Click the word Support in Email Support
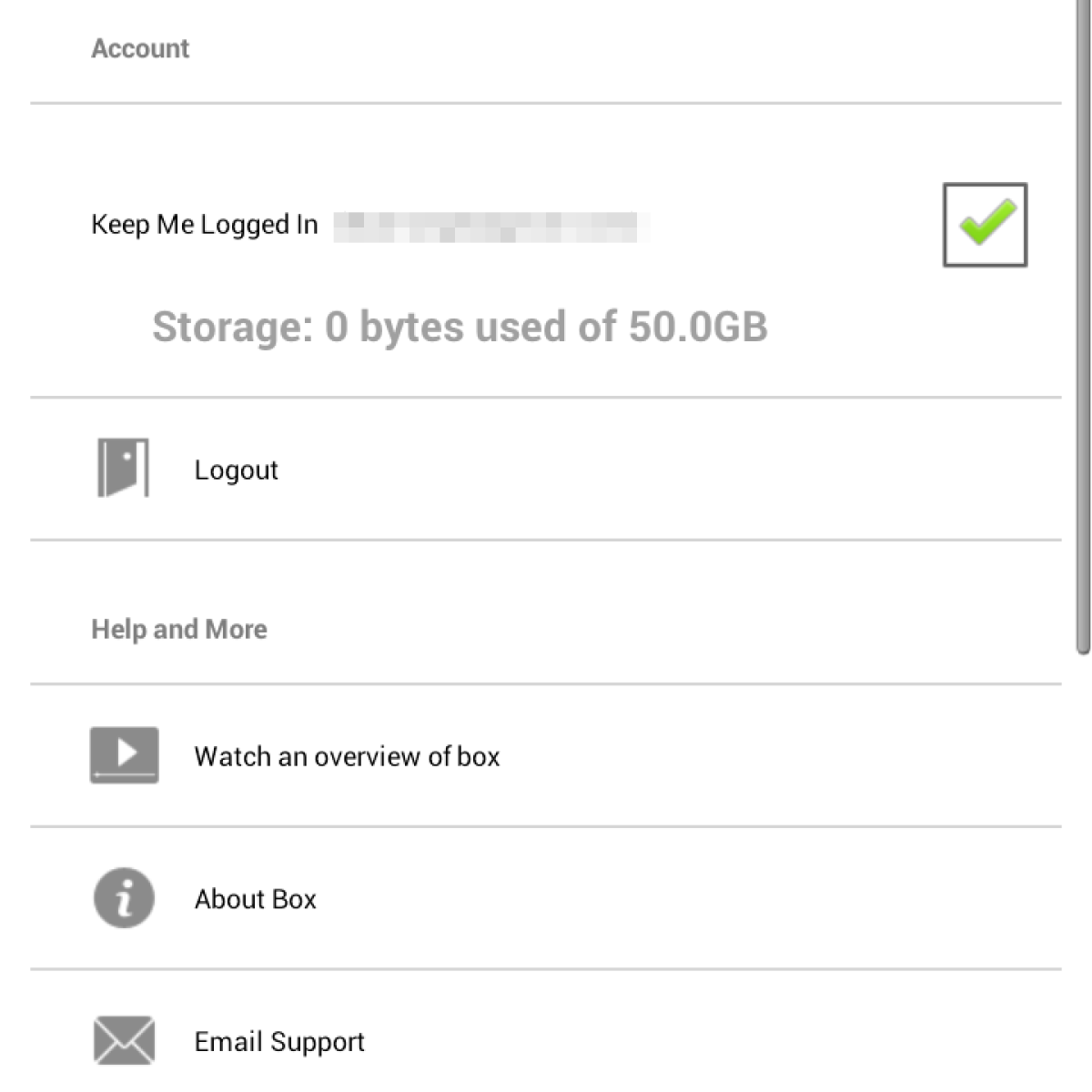Screen dimensions: 1092x1092 (317, 1042)
